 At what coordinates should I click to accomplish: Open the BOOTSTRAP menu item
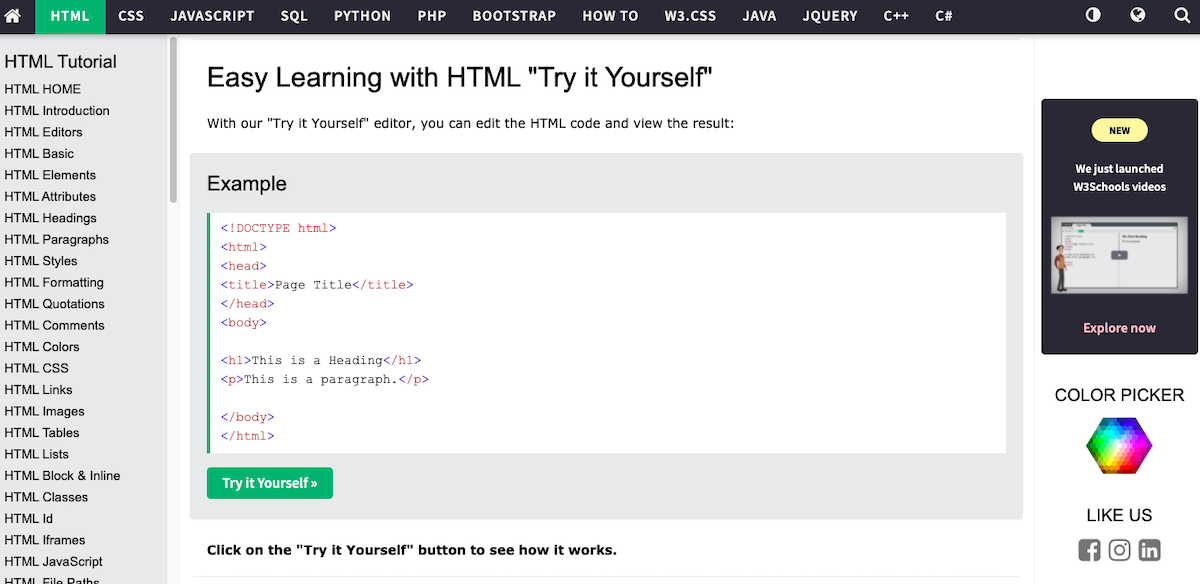[x=513, y=16]
